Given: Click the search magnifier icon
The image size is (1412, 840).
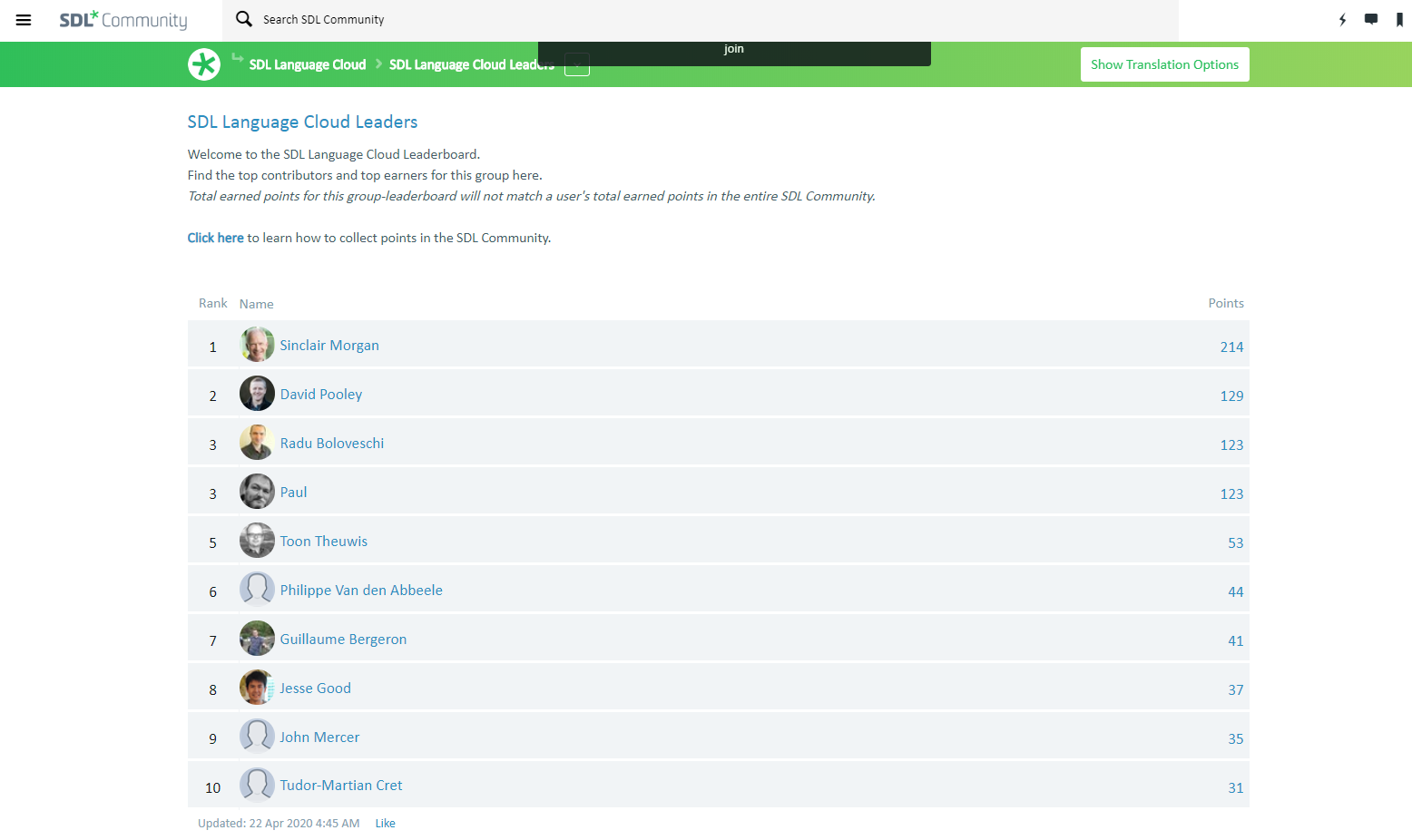Looking at the screenshot, I should [244, 19].
